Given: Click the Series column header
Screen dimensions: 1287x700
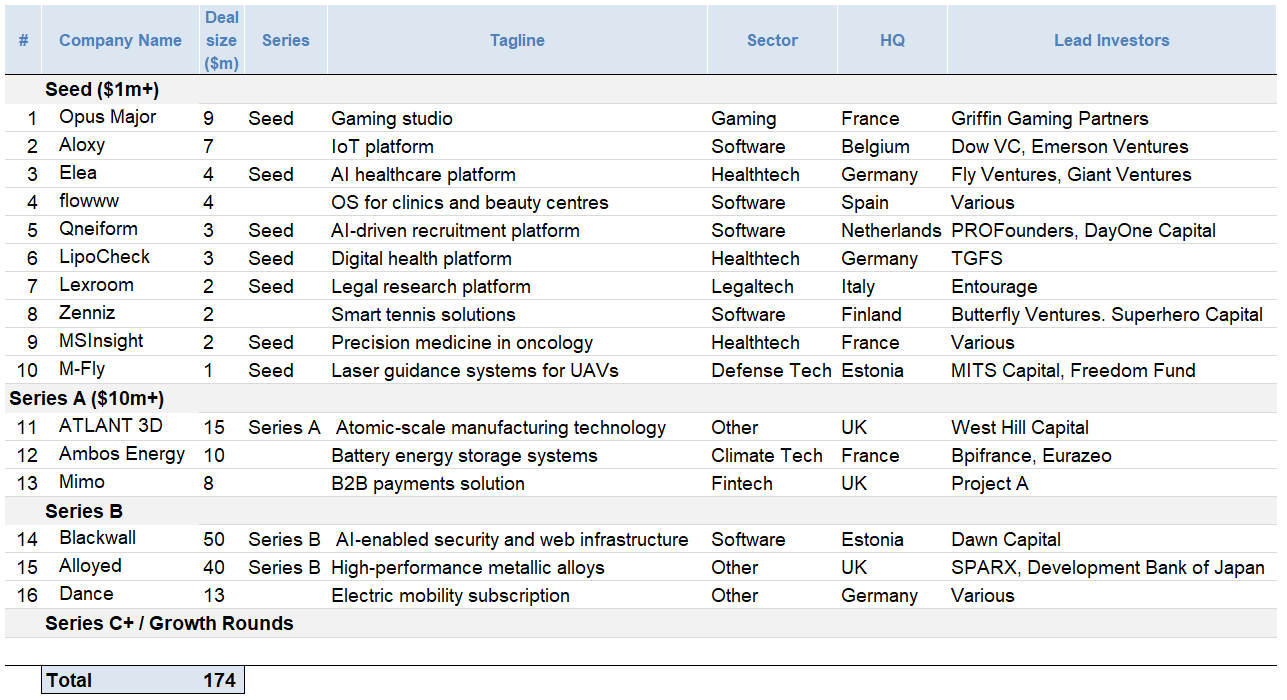Looking at the screenshot, I should click(286, 40).
